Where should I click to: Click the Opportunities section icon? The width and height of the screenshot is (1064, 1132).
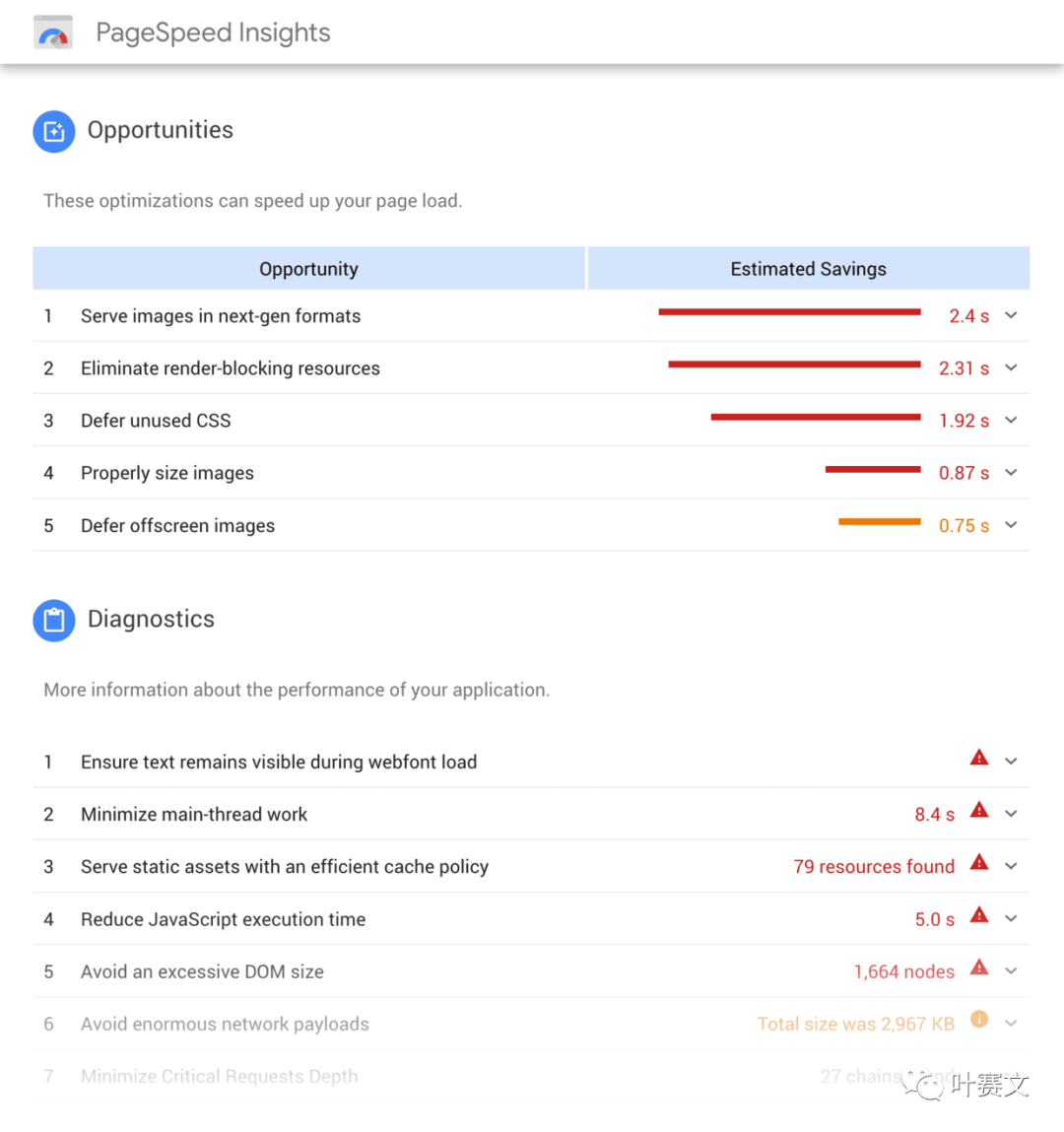pyautogui.click(x=54, y=131)
